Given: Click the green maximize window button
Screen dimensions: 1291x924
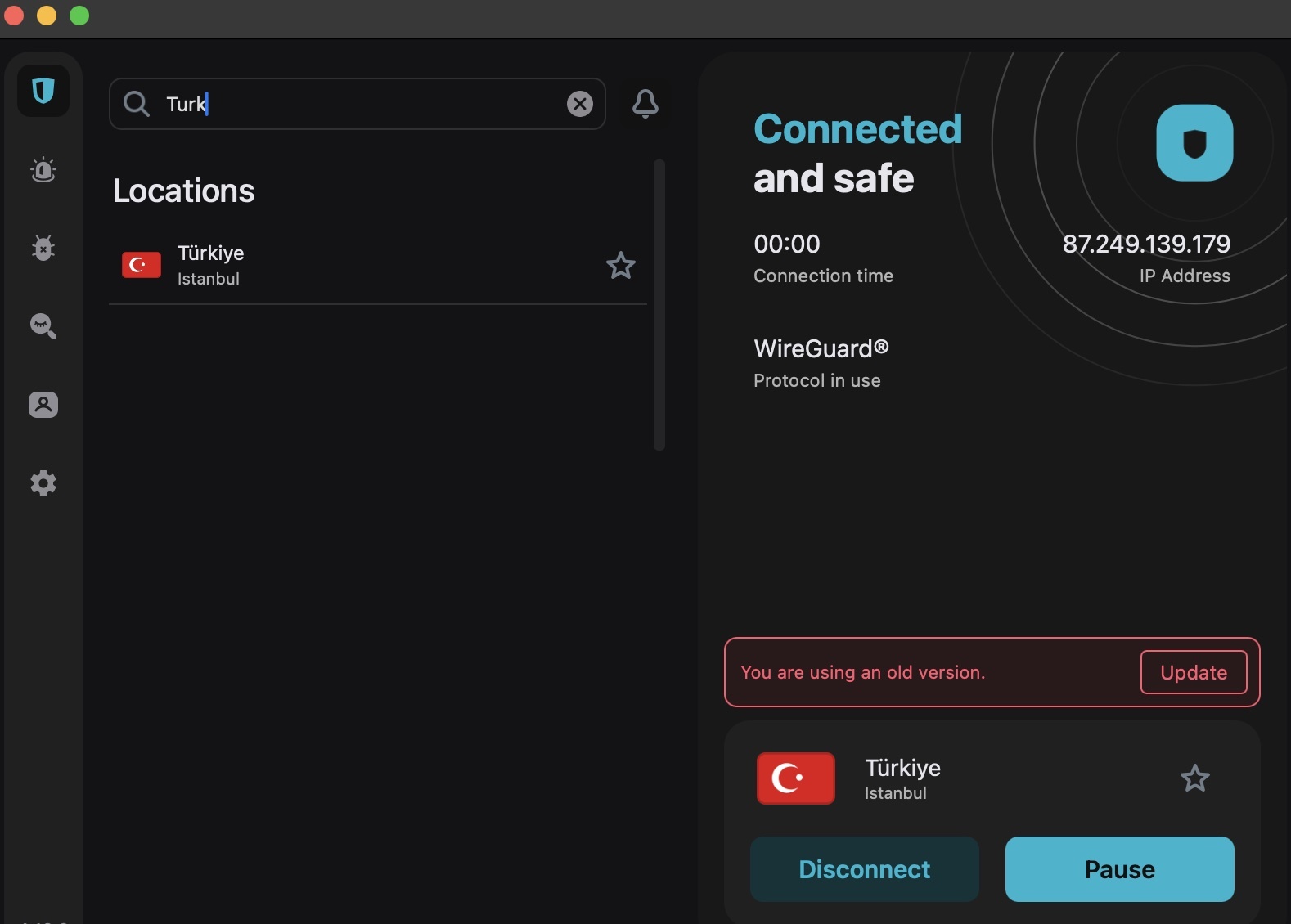Looking at the screenshot, I should [79, 16].
